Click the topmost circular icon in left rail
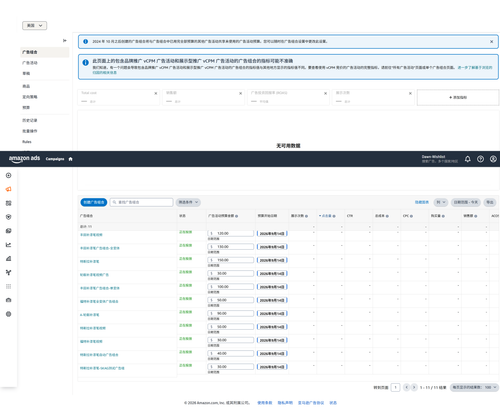Image resolution: width=500 pixels, height=411 pixels. 9,175
